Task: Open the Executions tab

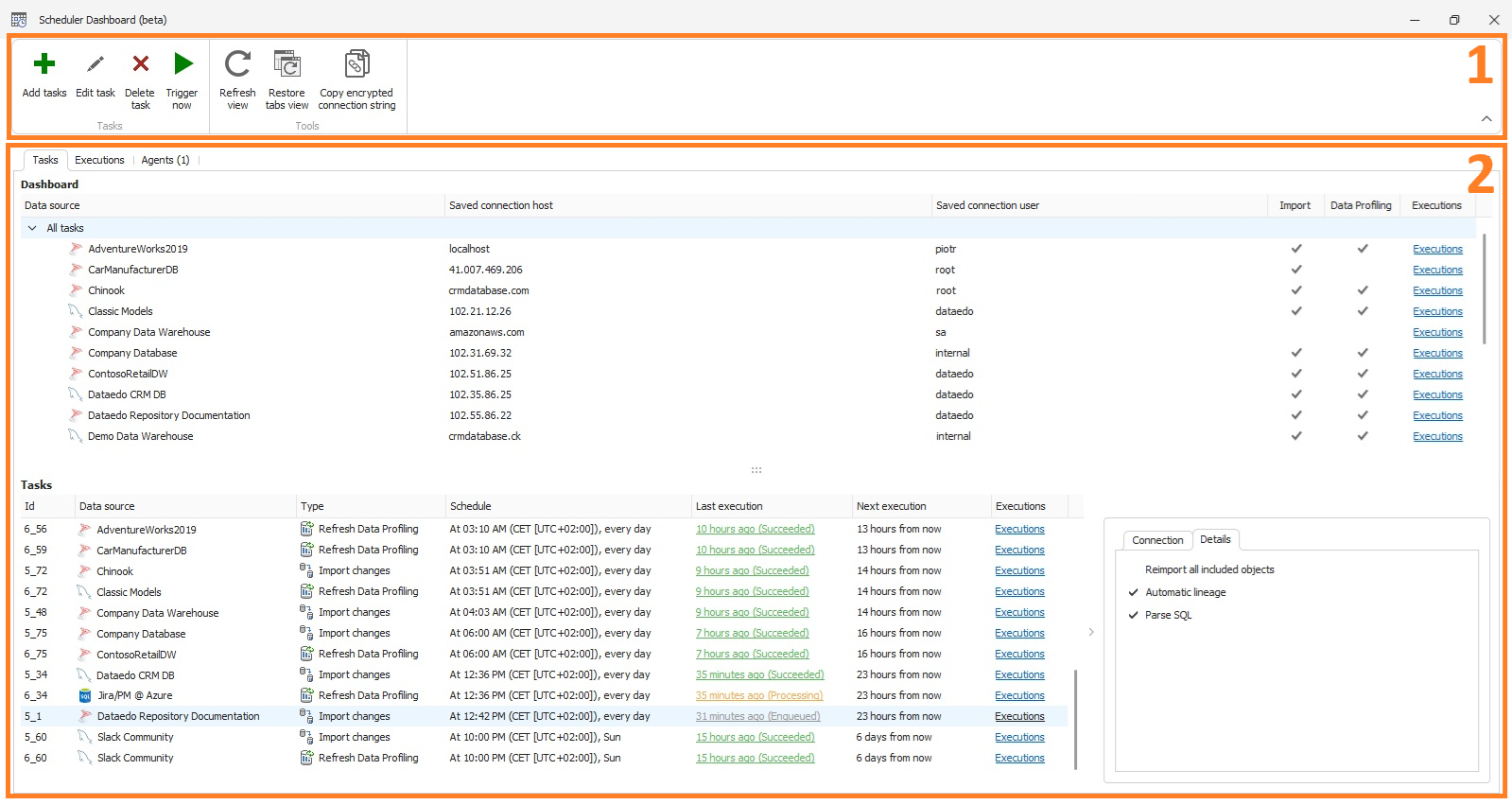Action: (99, 160)
